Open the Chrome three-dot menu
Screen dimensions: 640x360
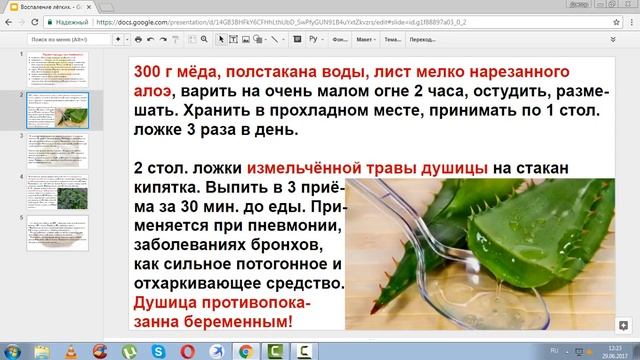point(631,22)
